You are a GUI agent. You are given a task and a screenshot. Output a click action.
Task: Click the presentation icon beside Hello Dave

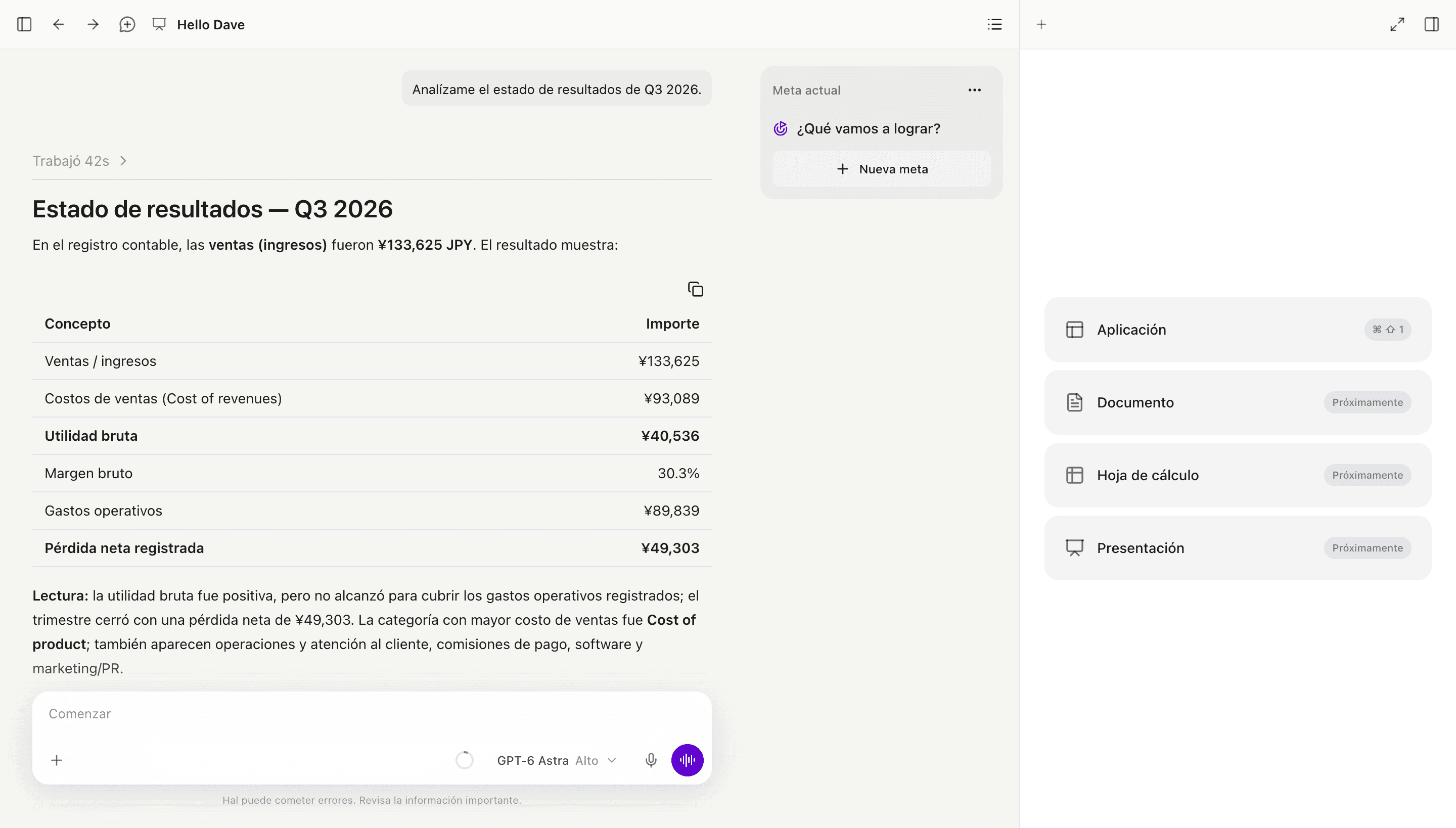point(159,24)
